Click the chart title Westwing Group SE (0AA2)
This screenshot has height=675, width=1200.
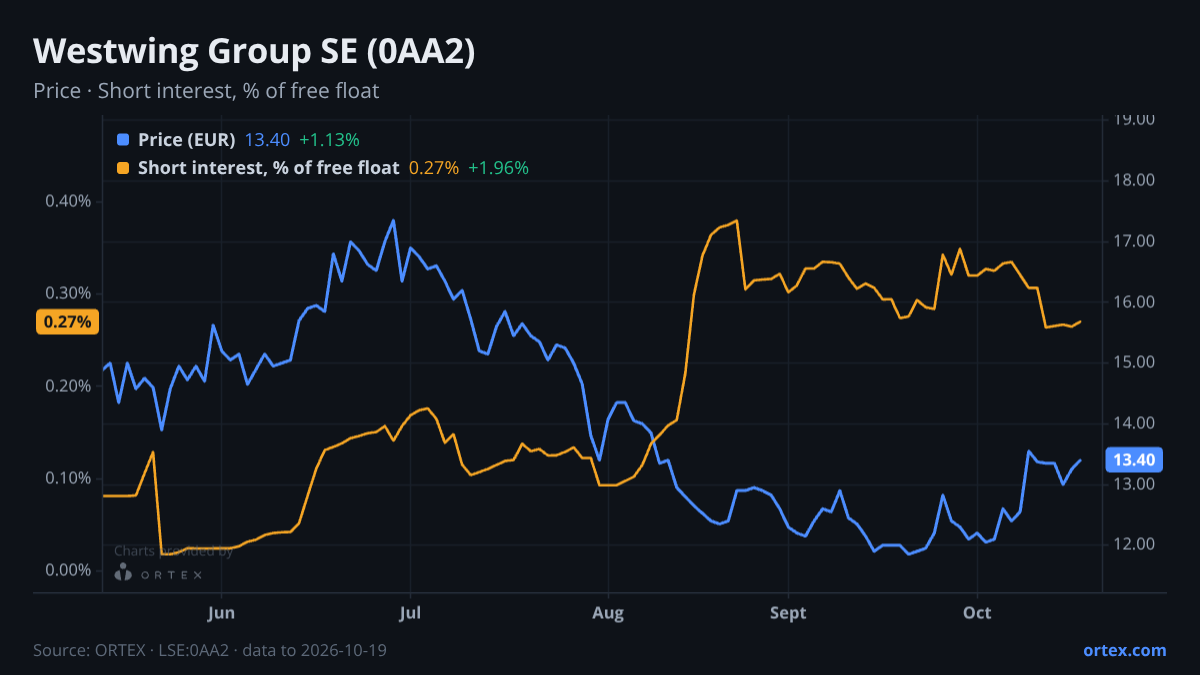[x=254, y=52]
